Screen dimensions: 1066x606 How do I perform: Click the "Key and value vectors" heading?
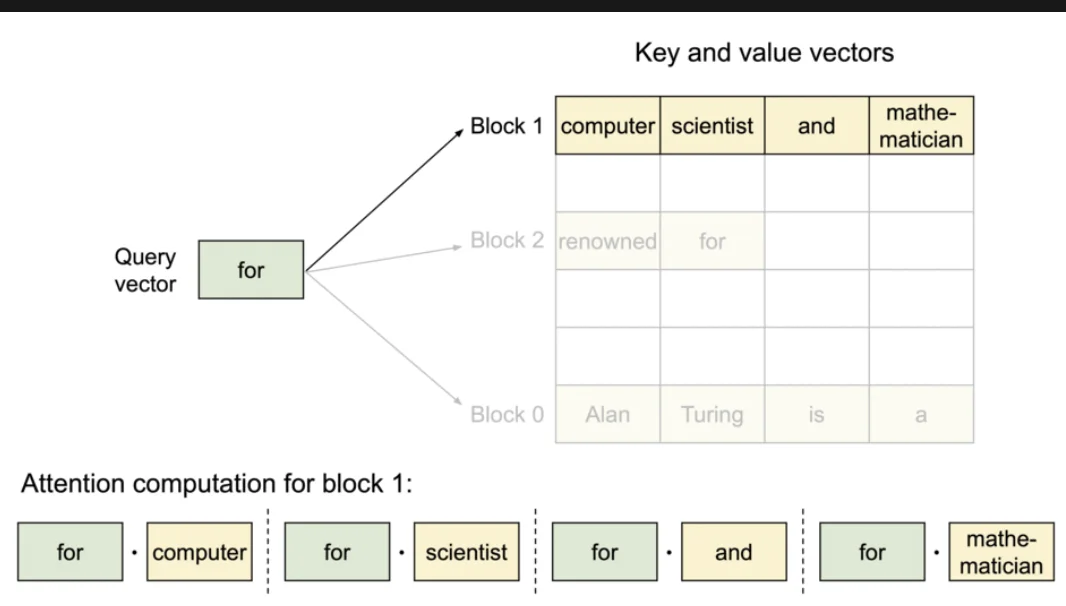(764, 53)
